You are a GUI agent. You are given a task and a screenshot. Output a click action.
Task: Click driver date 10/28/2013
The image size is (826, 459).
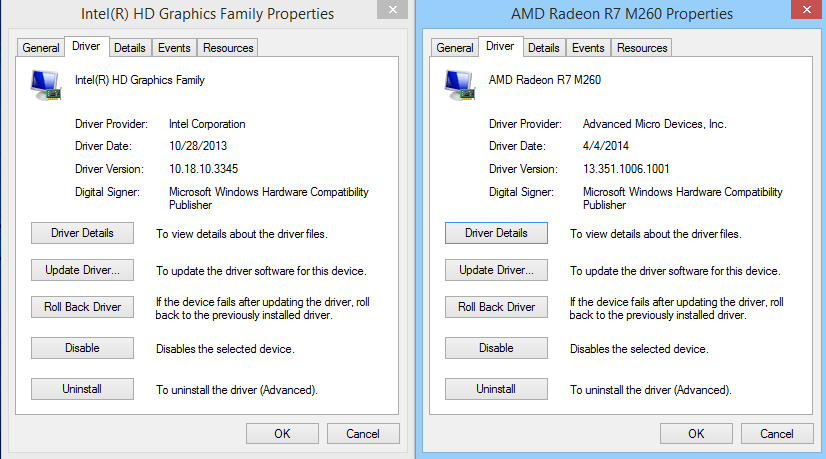198,146
